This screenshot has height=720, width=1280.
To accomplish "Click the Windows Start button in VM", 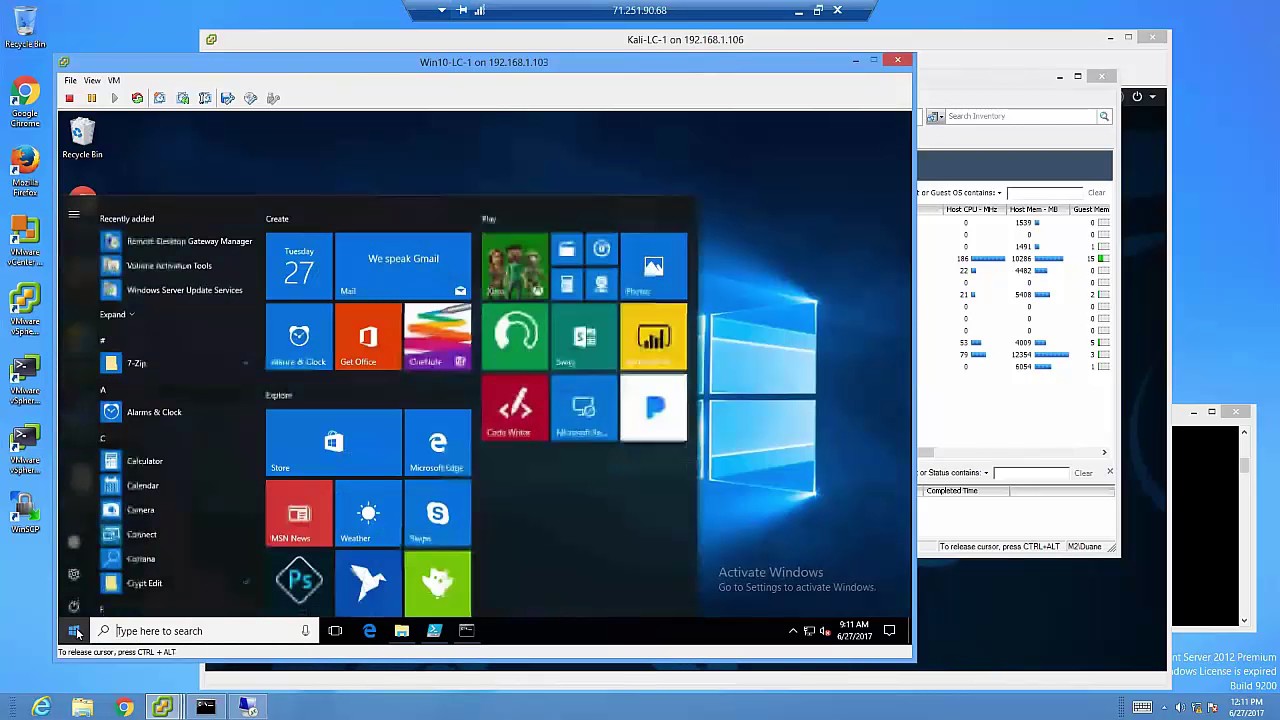I will [74, 631].
